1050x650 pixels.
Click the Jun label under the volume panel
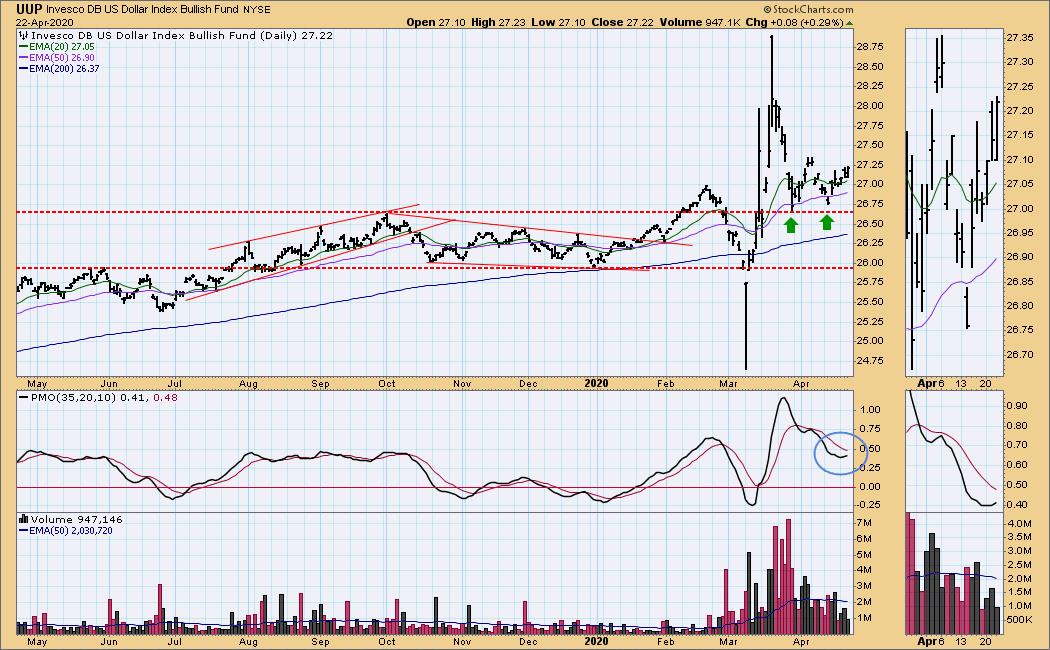click(108, 641)
